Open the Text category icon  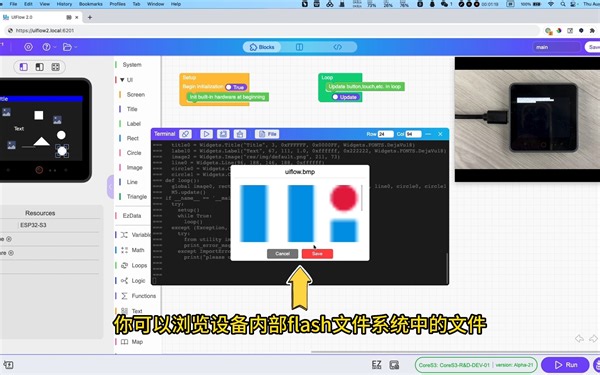point(124,311)
